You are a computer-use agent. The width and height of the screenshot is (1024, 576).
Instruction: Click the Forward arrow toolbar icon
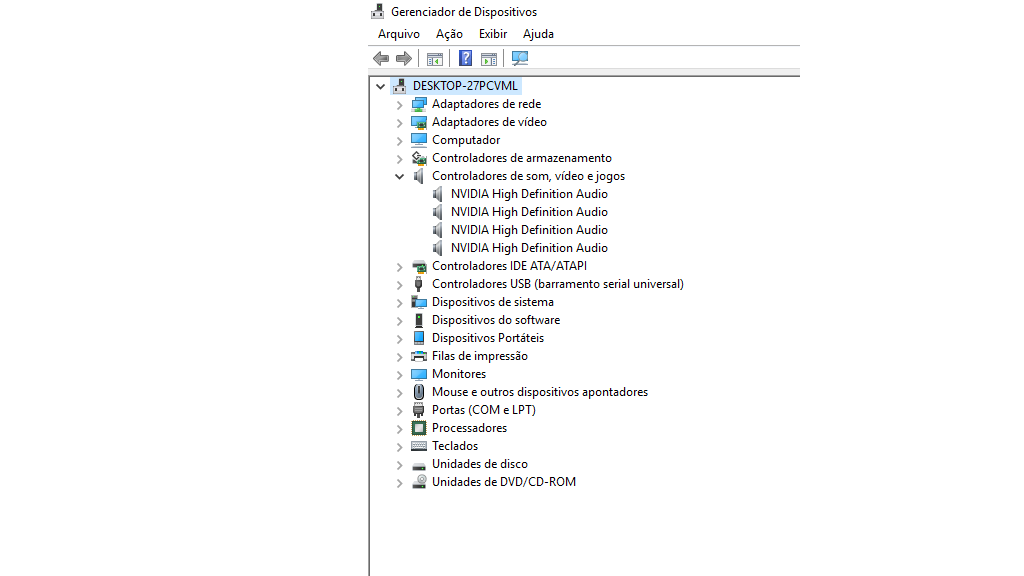coord(404,59)
